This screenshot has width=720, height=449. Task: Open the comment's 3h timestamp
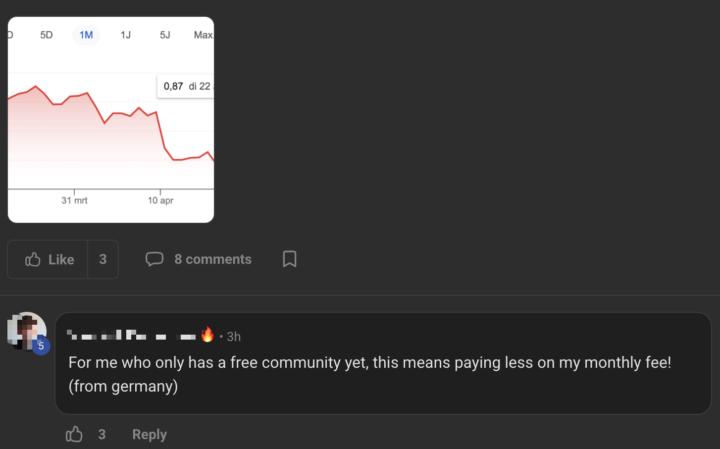234,336
